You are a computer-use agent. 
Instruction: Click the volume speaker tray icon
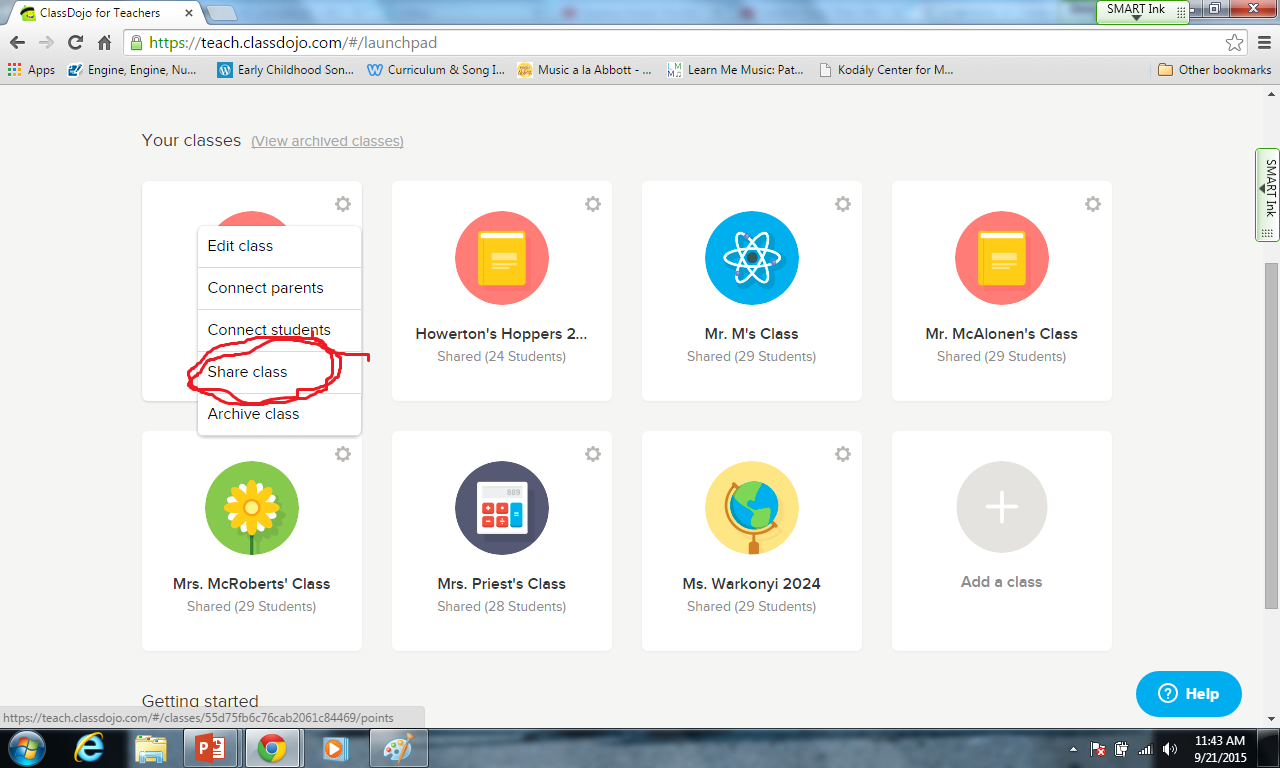pyautogui.click(x=1170, y=749)
